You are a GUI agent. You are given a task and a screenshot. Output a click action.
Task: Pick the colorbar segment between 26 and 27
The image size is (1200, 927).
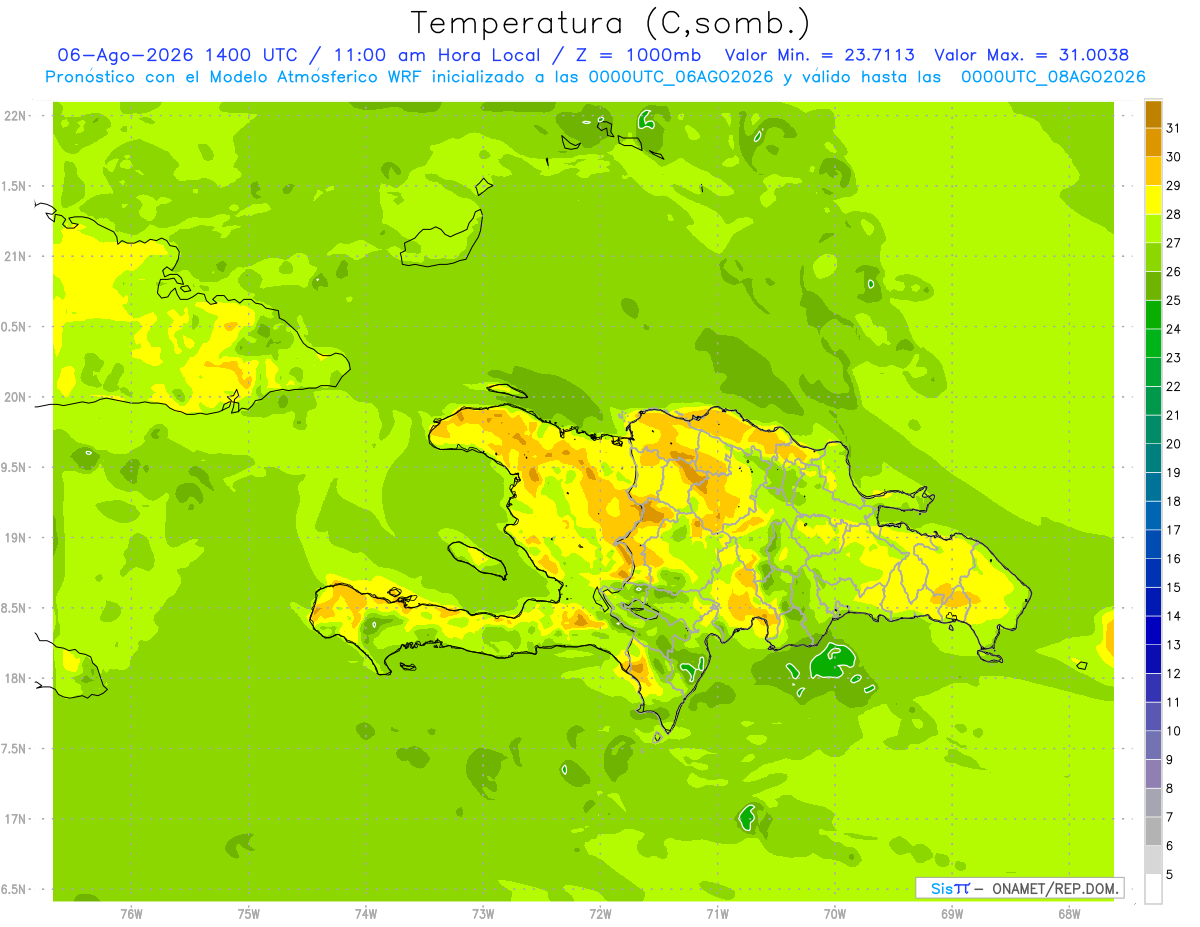click(x=1153, y=257)
